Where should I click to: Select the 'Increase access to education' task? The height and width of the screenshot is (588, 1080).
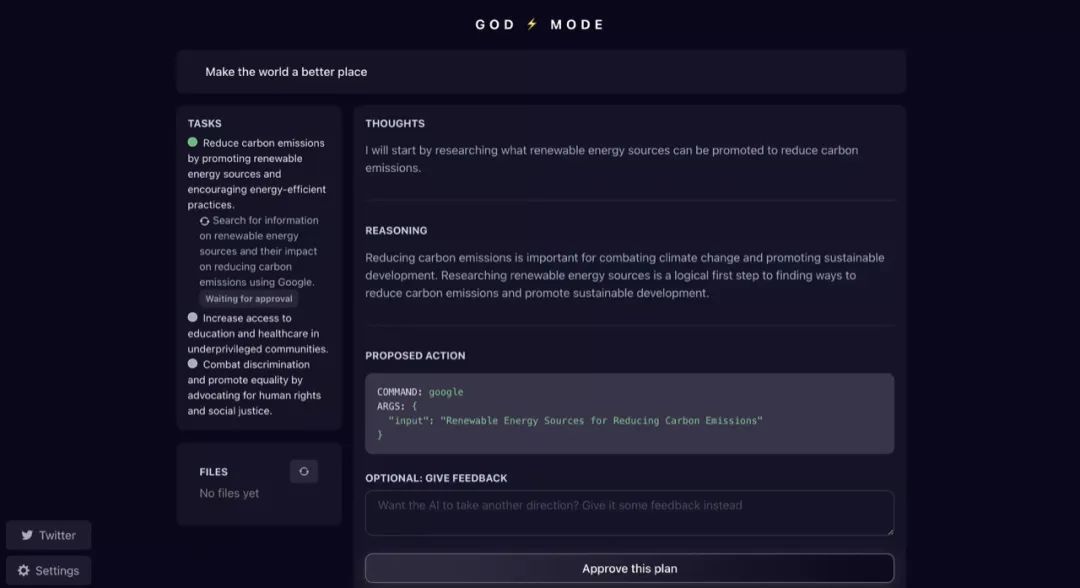point(258,333)
